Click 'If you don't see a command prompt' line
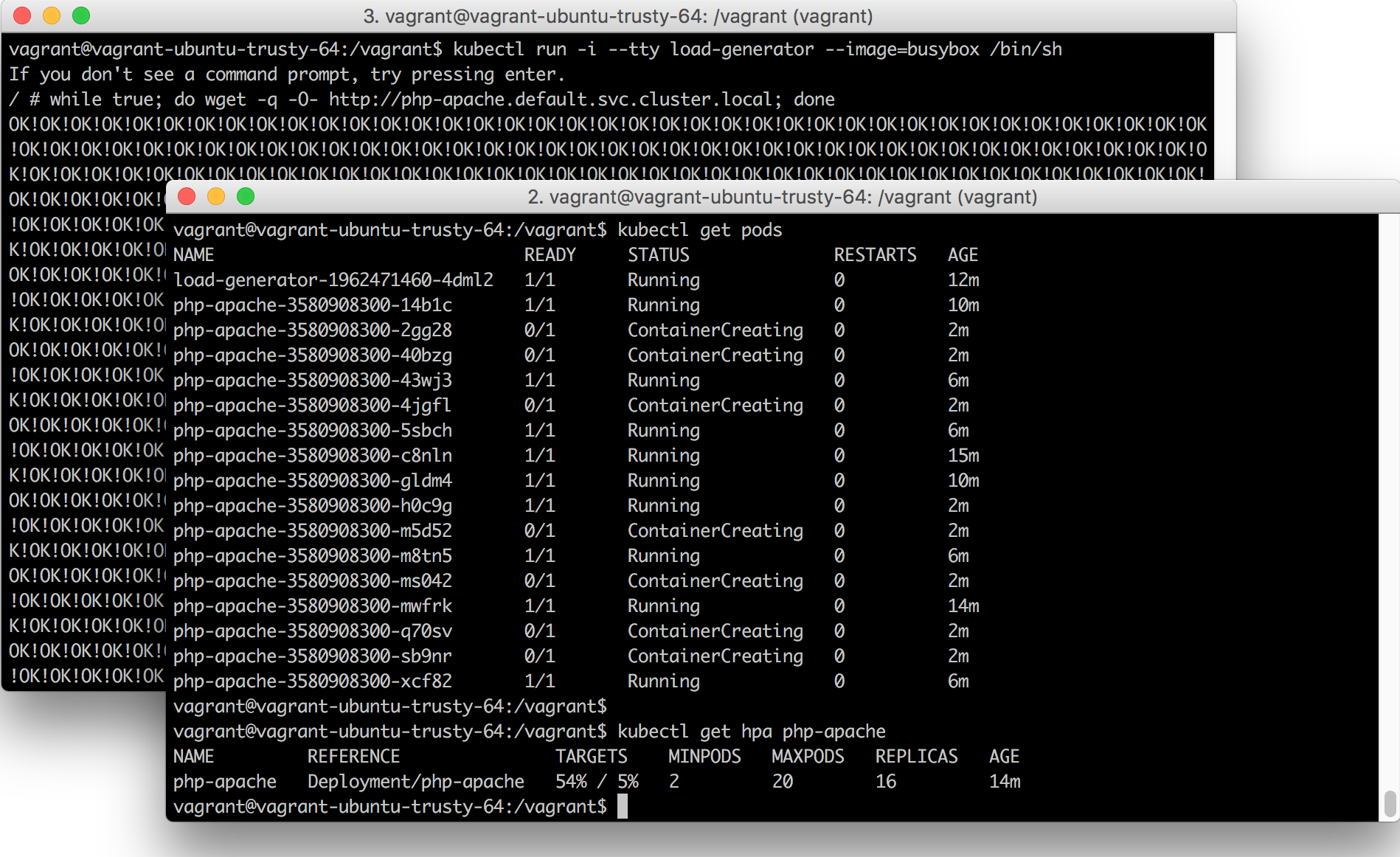This screenshot has height=857, width=1400. (287, 74)
